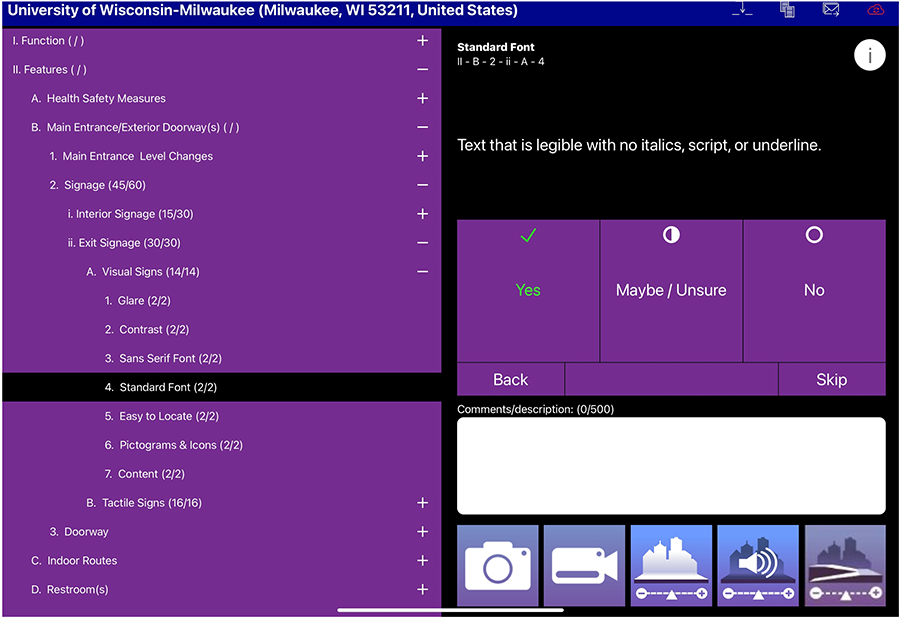
Task: Tap the camera photo capture icon
Action: (x=498, y=565)
